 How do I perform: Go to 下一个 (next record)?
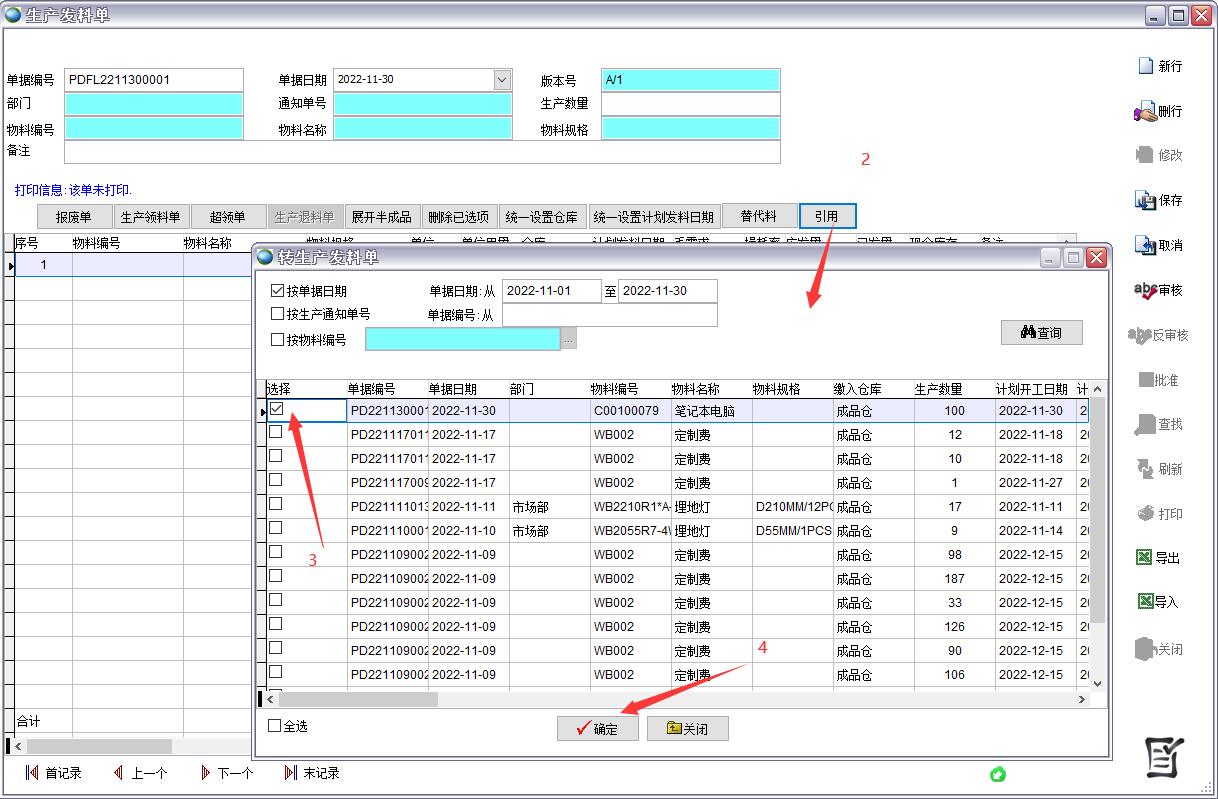click(205, 773)
